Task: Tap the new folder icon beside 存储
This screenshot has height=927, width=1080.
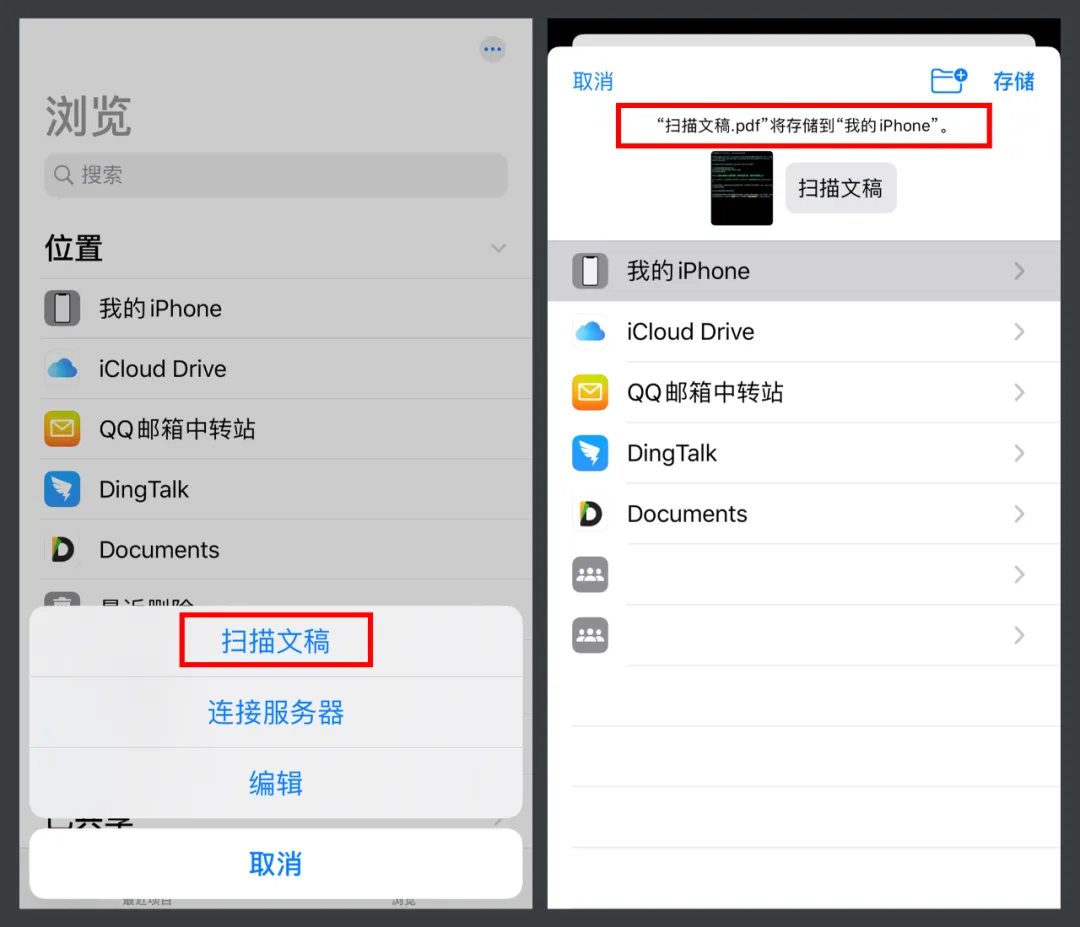Action: pos(948,81)
